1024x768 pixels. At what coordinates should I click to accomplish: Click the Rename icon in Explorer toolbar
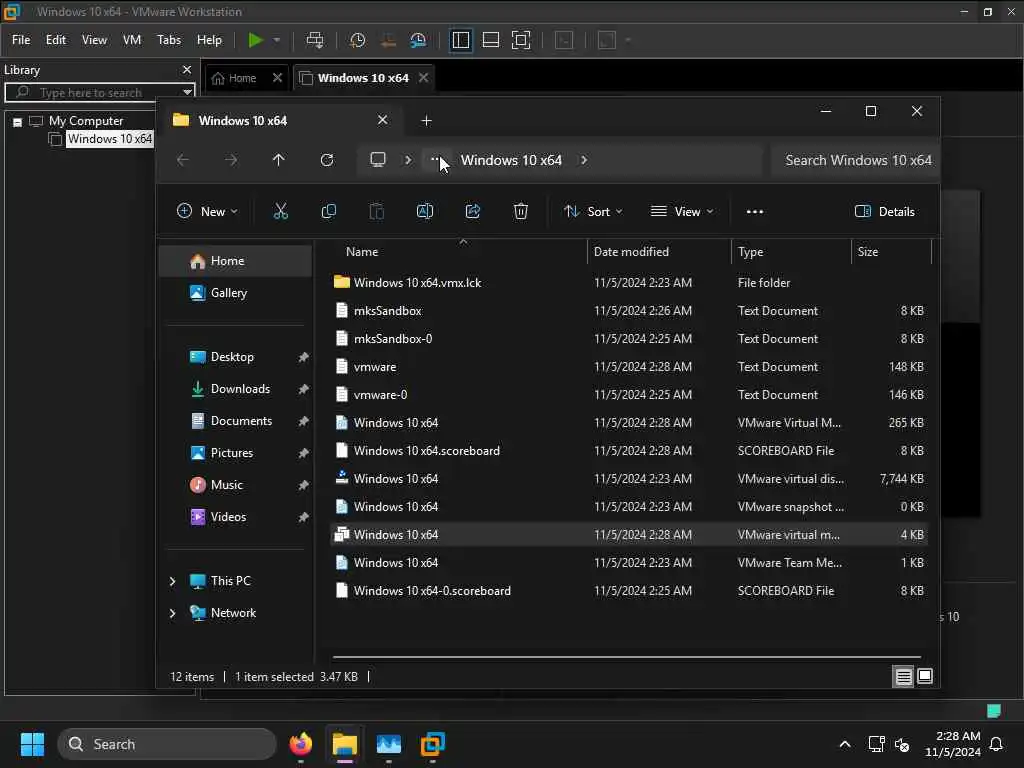(x=424, y=211)
